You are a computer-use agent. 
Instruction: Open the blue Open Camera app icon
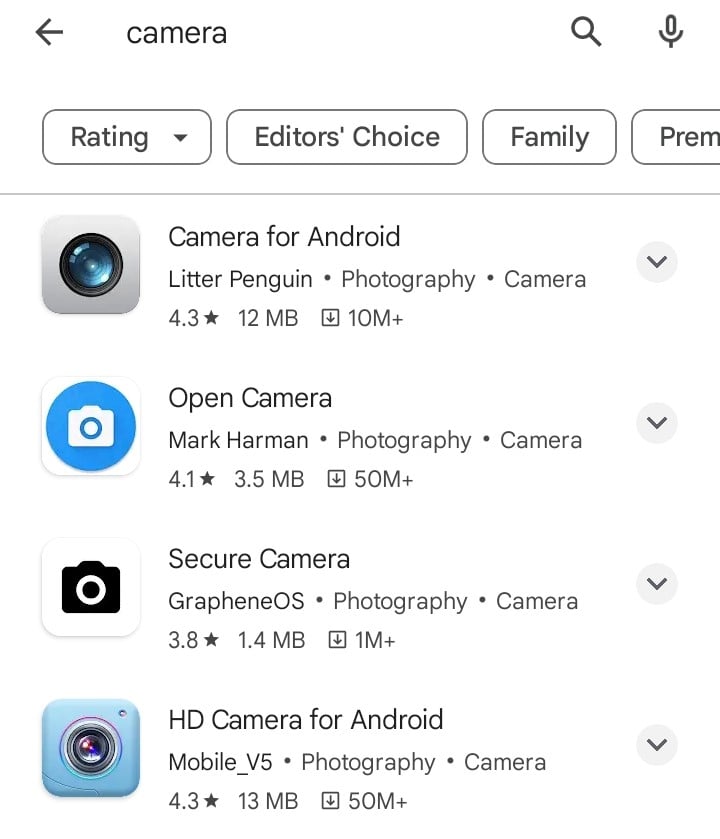point(91,426)
